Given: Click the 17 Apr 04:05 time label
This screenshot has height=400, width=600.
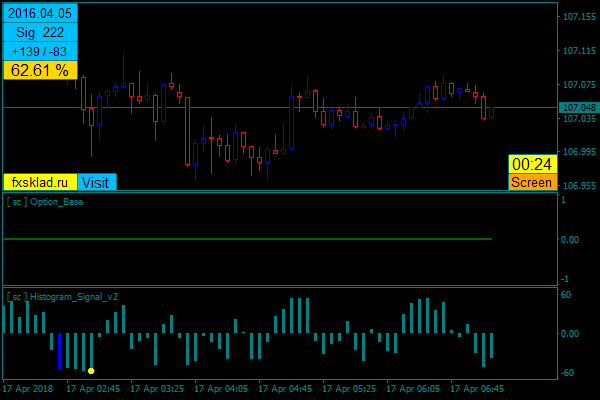Looking at the screenshot, I should click(221, 389).
